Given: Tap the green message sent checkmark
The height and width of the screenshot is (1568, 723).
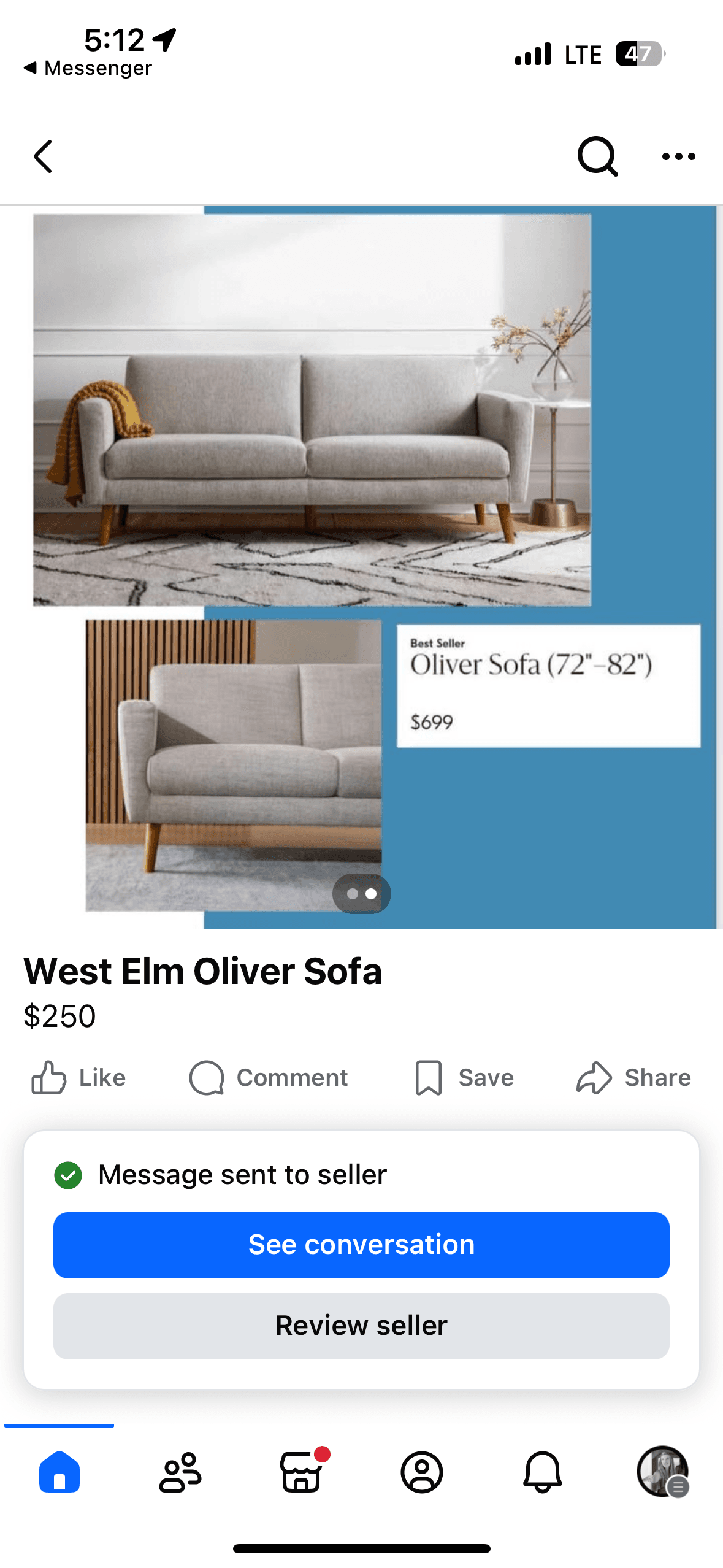Looking at the screenshot, I should [68, 1175].
